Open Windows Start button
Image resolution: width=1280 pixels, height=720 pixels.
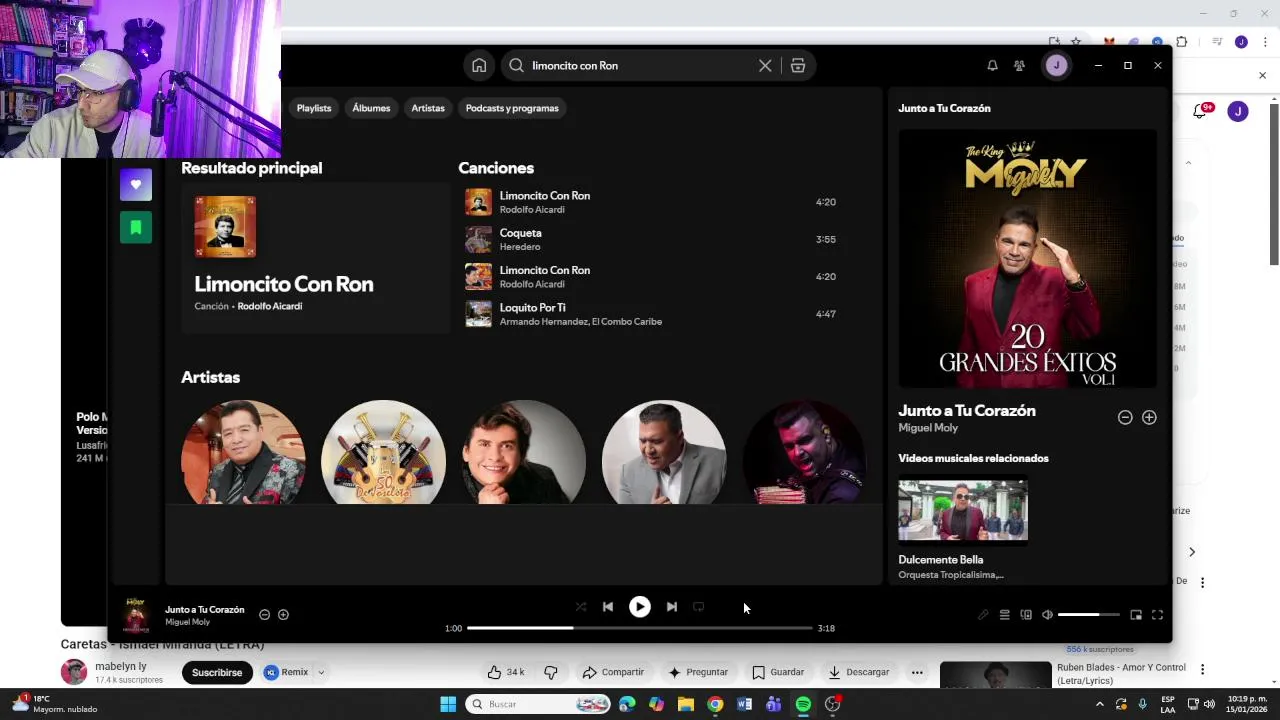tap(448, 704)
